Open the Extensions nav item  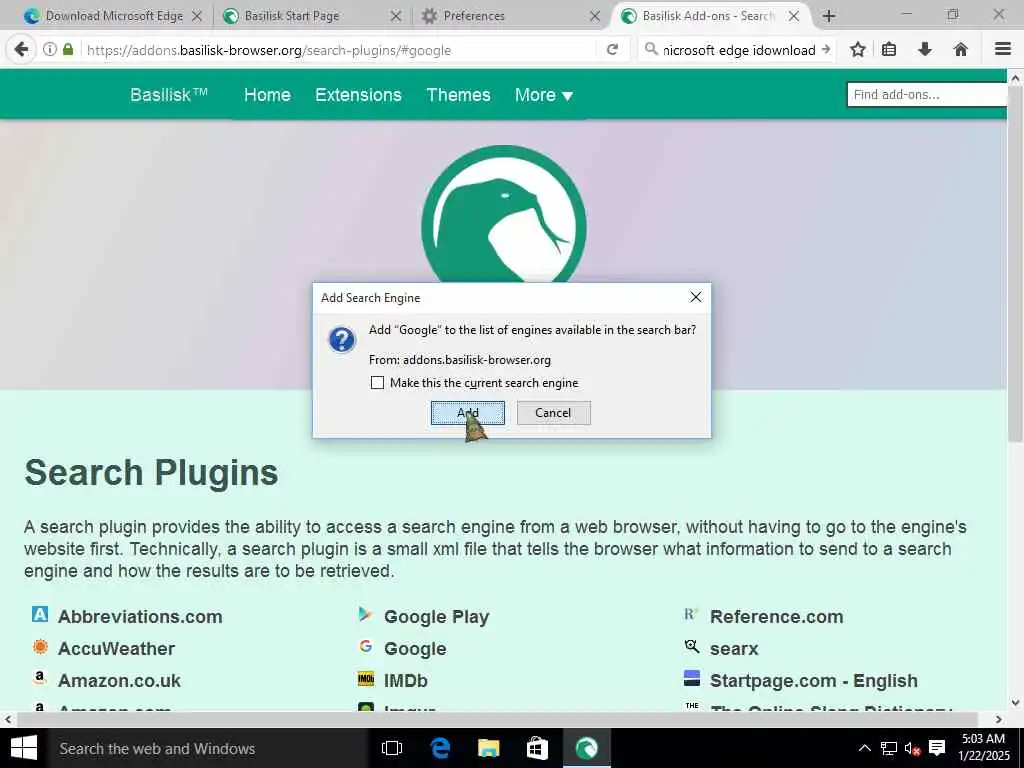pyautogui.click(x=358, y=95)
